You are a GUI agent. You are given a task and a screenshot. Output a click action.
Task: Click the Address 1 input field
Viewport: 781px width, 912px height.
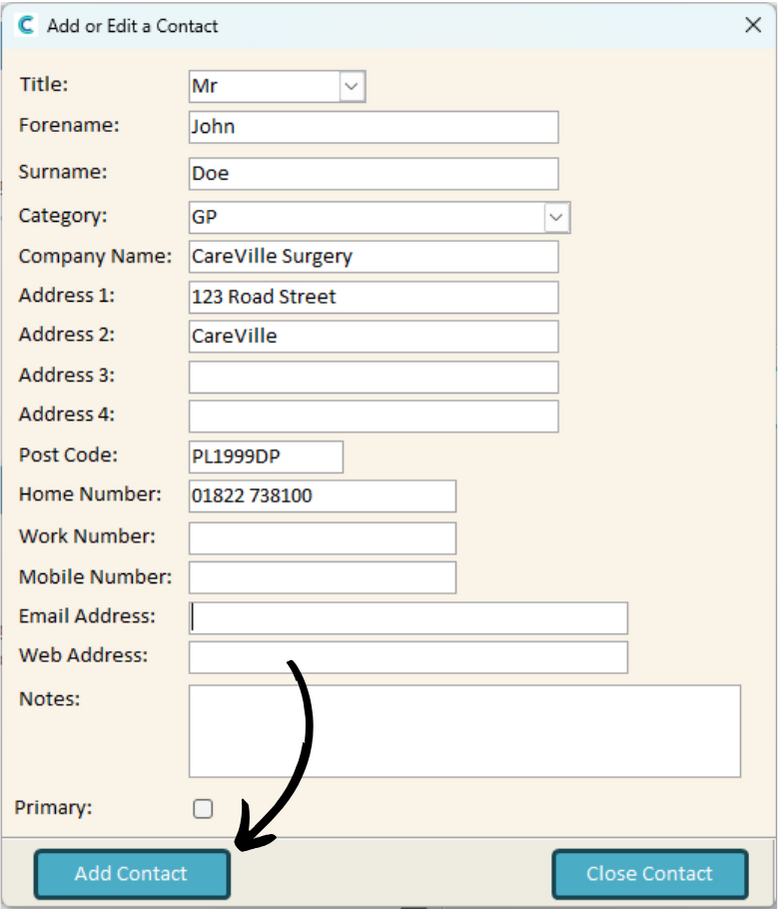[373, 297]
